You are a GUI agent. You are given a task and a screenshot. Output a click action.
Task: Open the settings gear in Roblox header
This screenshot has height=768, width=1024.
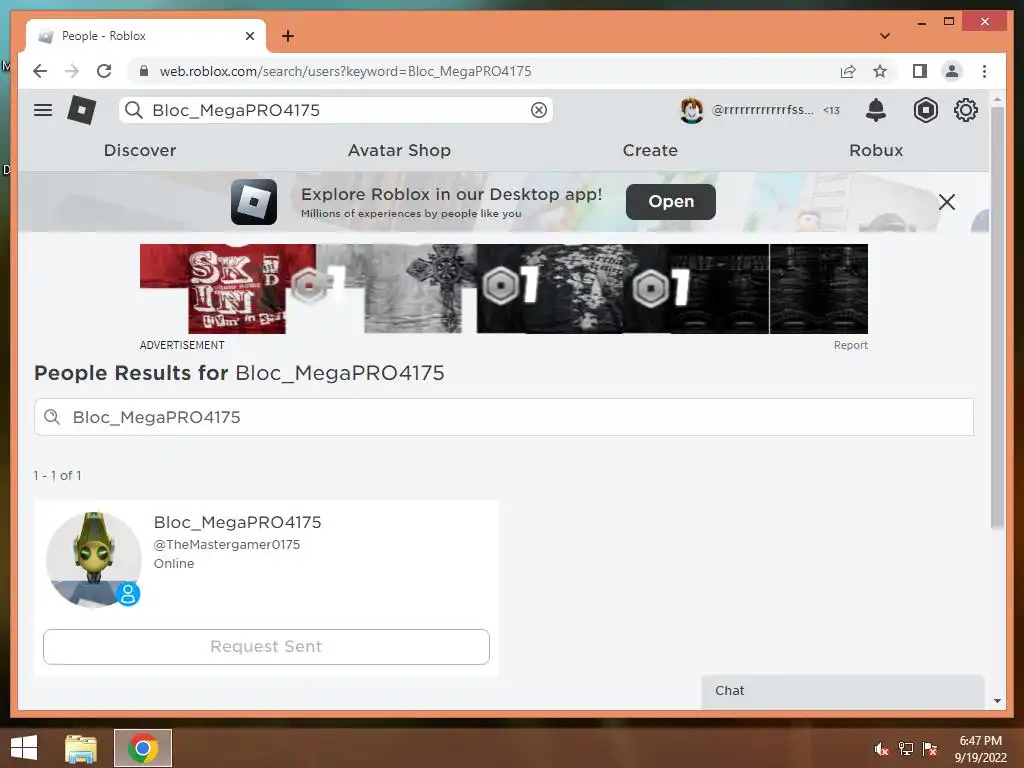coord(966,110)
